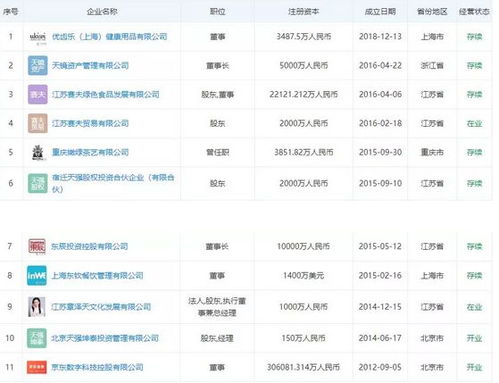Screen dimensions: 499x383
Task: Click the 开业 status in row 11
Action: 474,367
